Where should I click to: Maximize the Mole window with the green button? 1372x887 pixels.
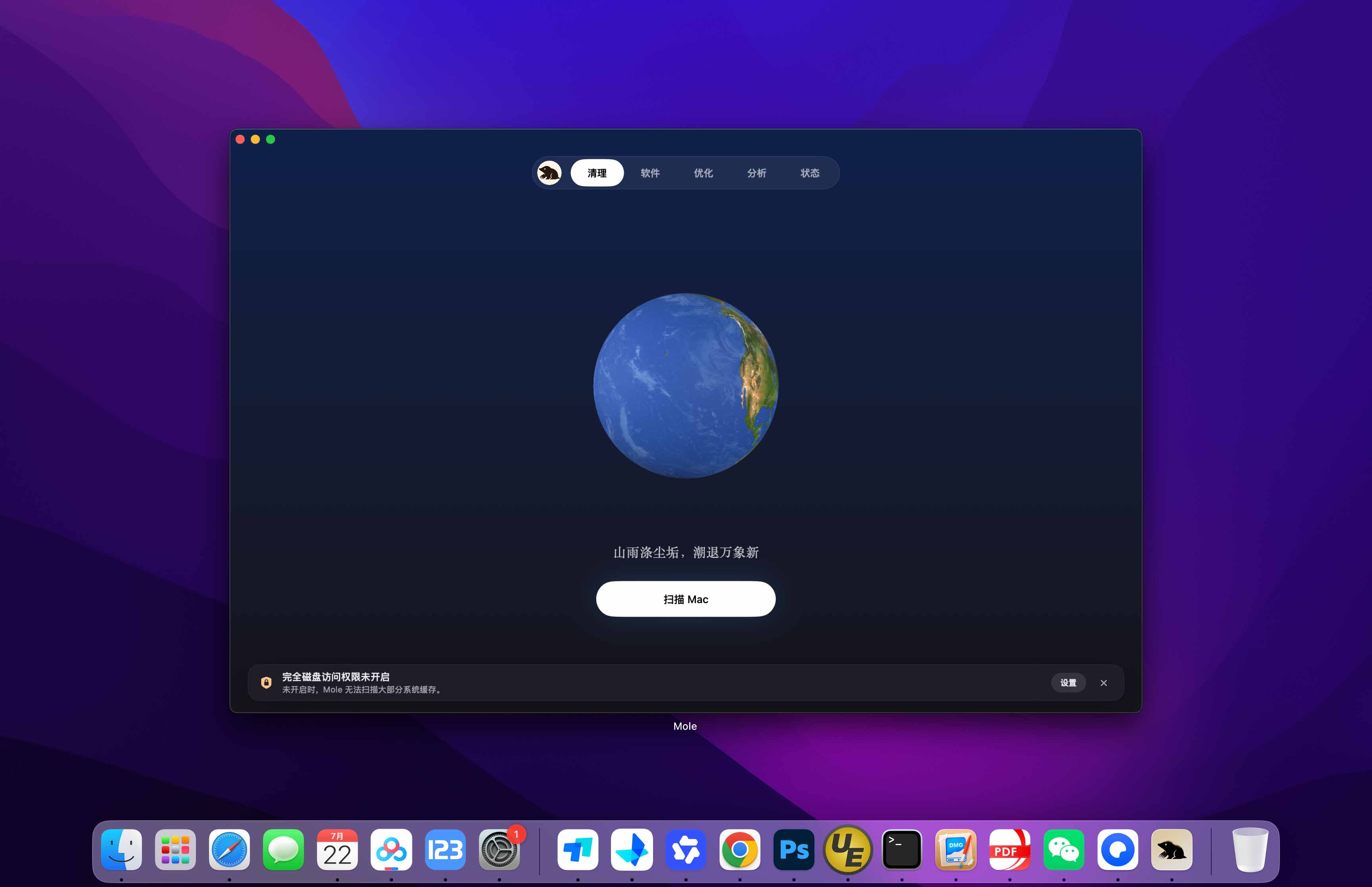(271, 139)
